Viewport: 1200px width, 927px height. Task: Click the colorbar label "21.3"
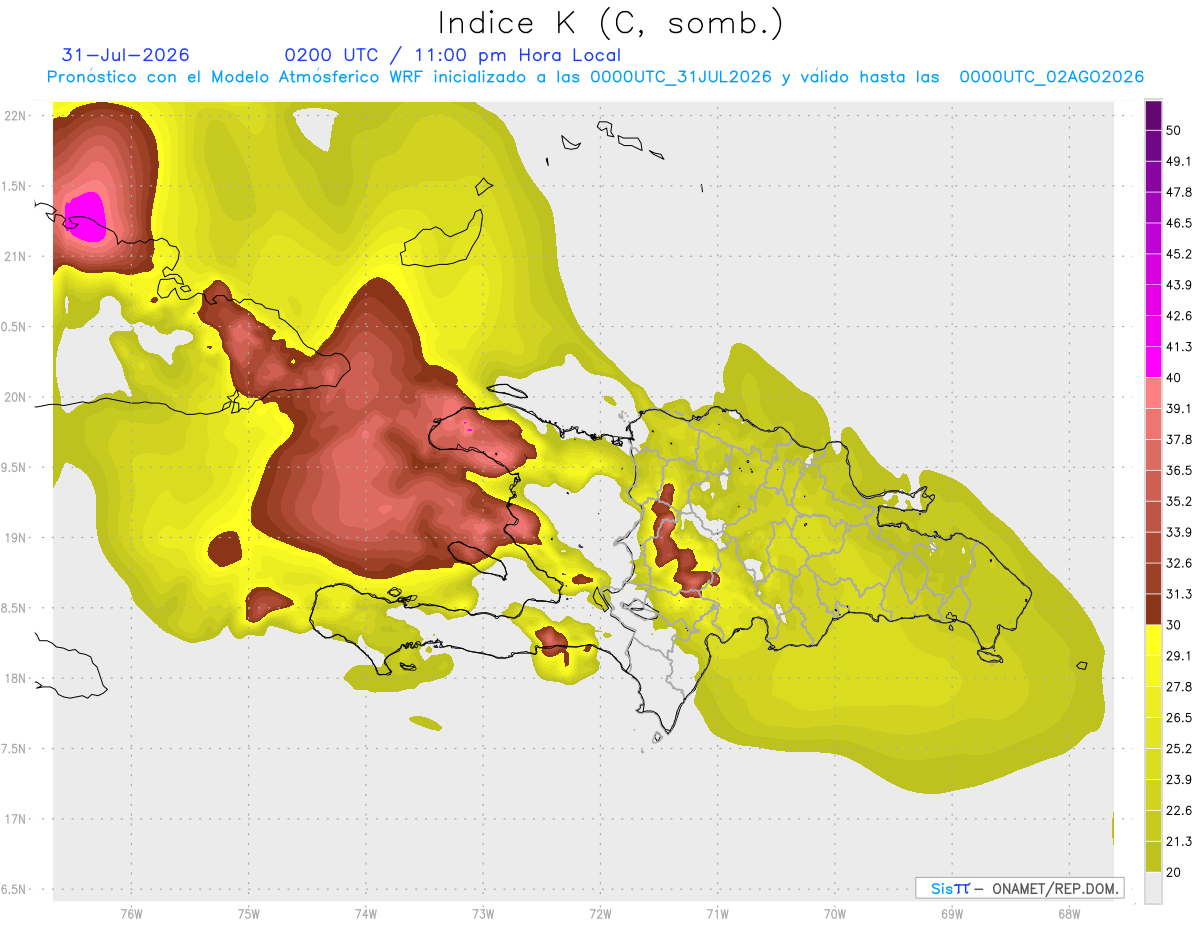pyautogui.click(x=1179, y=842)
